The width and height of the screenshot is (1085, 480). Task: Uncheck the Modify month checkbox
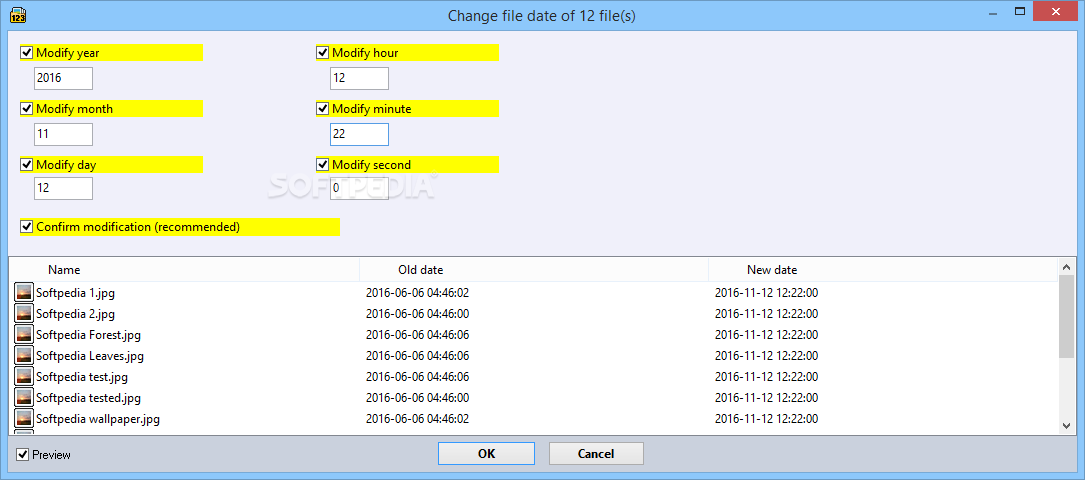pos(27,109)
